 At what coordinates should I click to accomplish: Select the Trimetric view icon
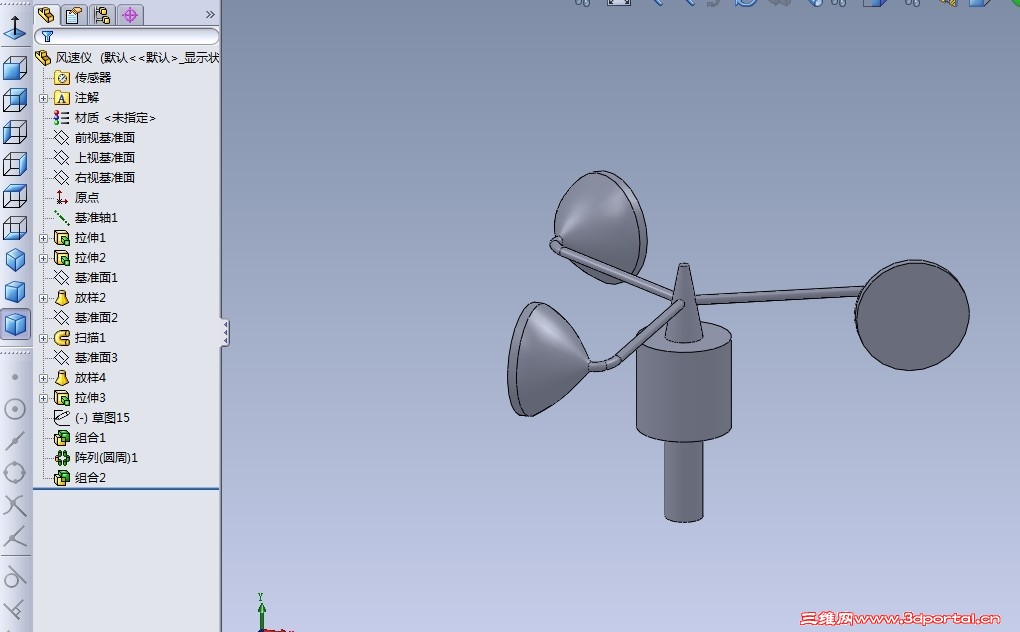click(x=15, y=292)
